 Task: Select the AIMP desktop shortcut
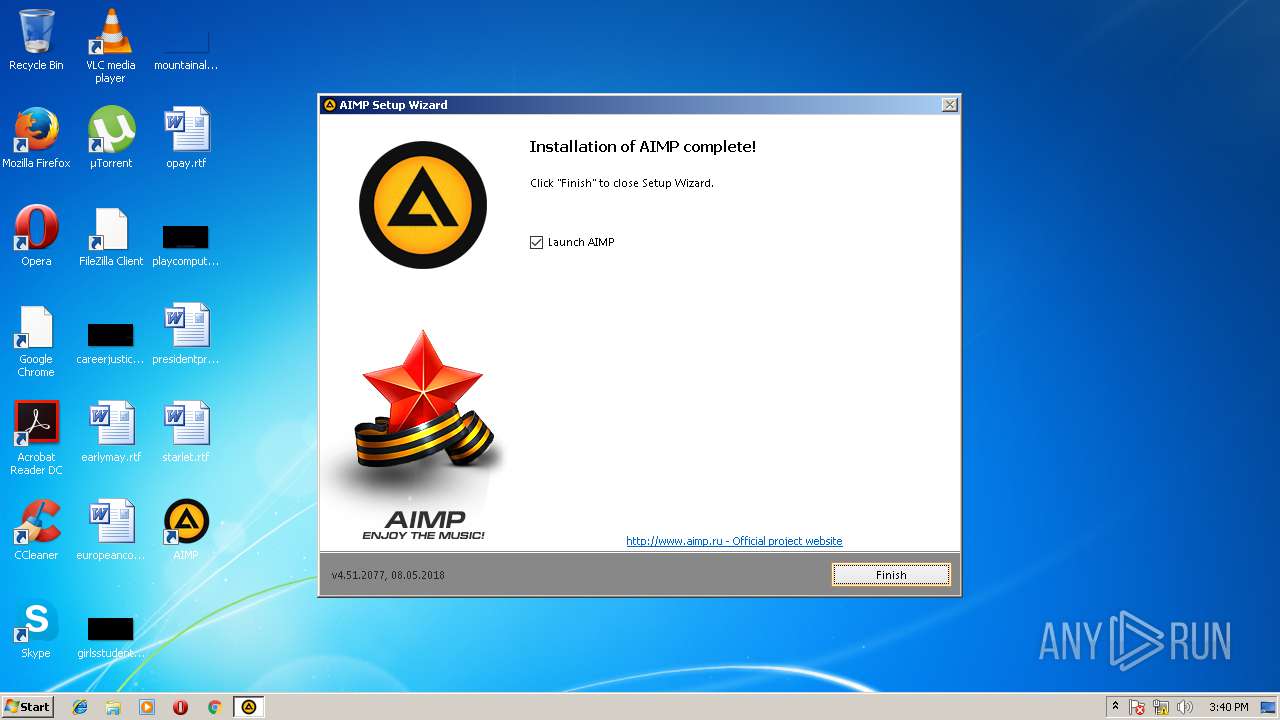[186, 530]
